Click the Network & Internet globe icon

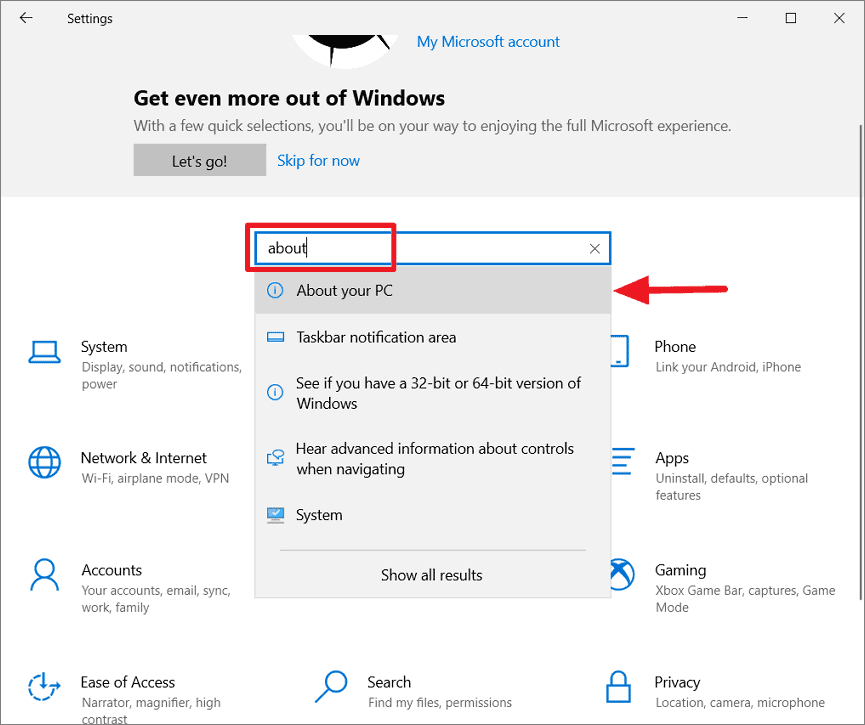[x=45, y=462]
